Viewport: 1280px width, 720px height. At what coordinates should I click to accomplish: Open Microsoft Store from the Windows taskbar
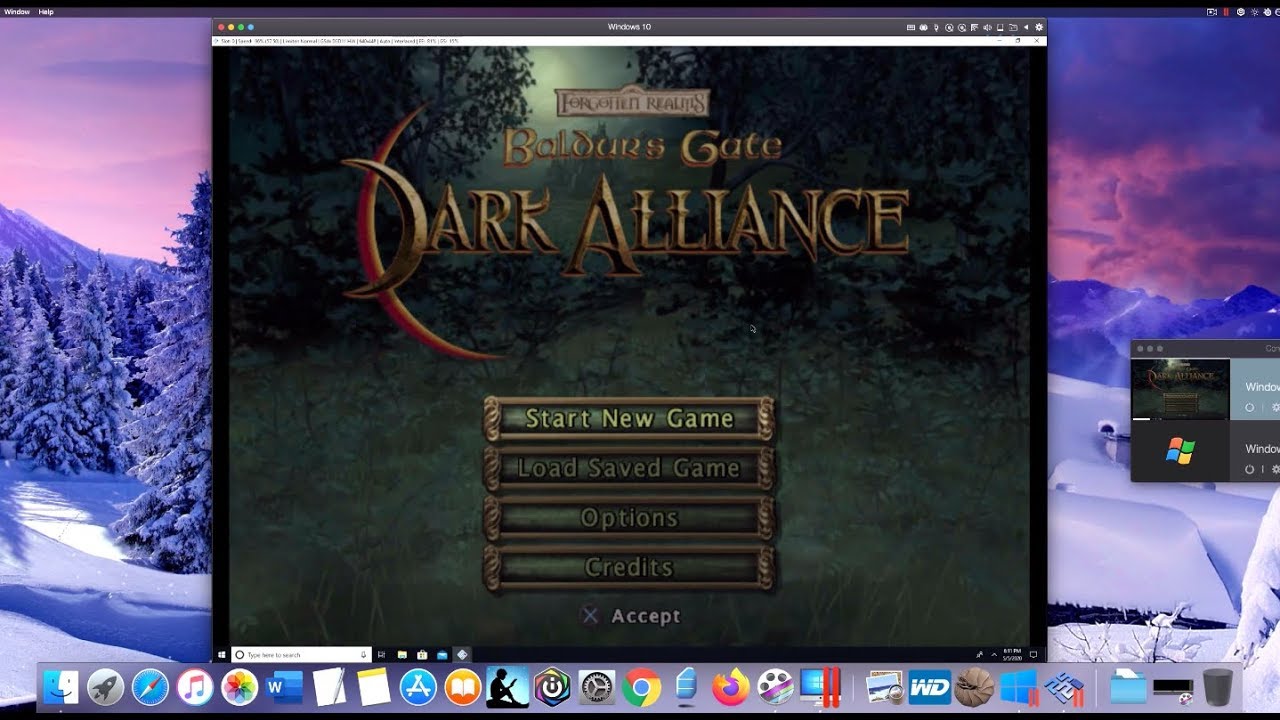click(422, 655)
